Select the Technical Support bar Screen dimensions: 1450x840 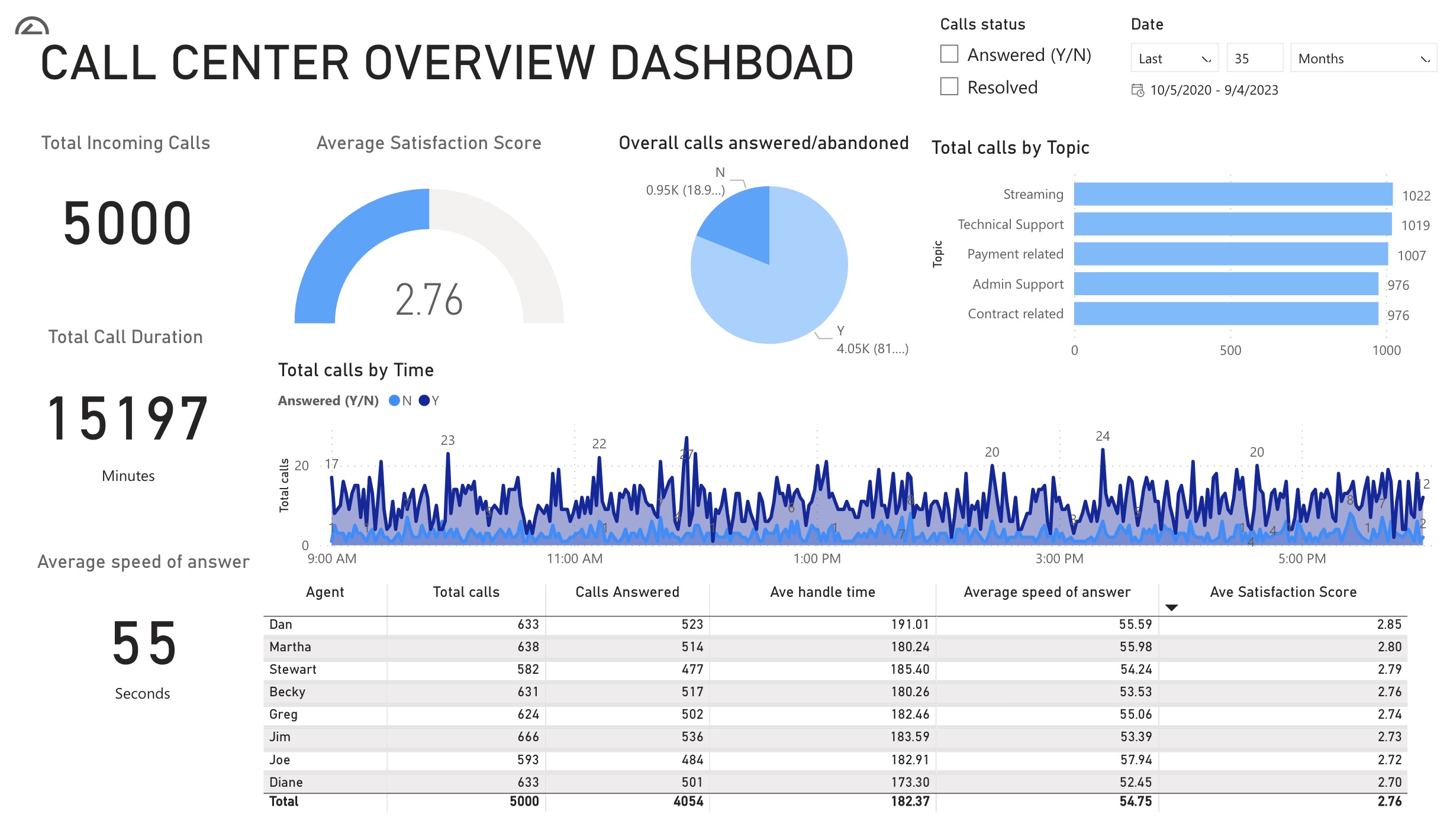point(1232,224)
